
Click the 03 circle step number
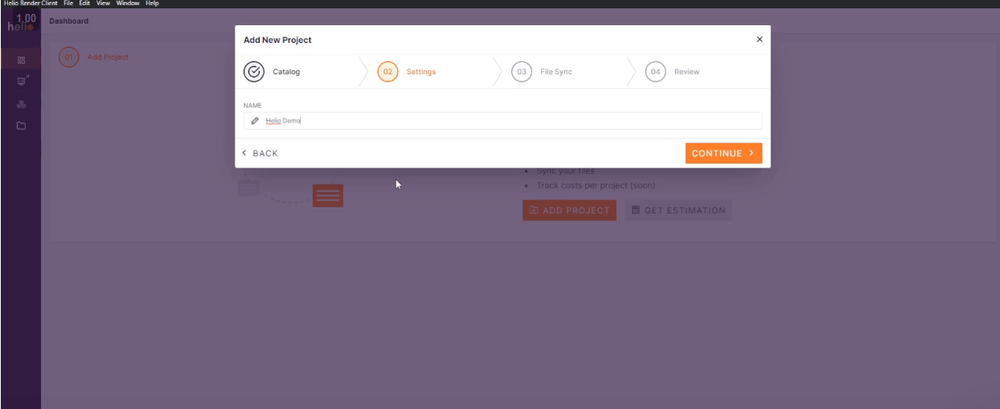522,71
